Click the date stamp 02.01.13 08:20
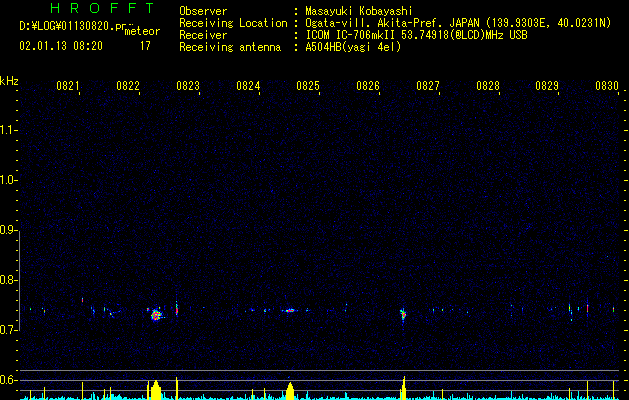The width and height of the screenshot is (629, 400). click(61, 46)
